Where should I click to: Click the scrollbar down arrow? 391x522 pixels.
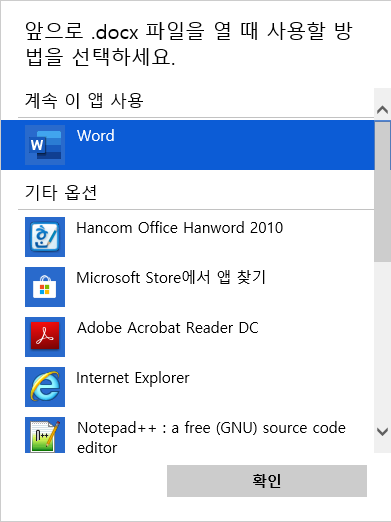382,432
